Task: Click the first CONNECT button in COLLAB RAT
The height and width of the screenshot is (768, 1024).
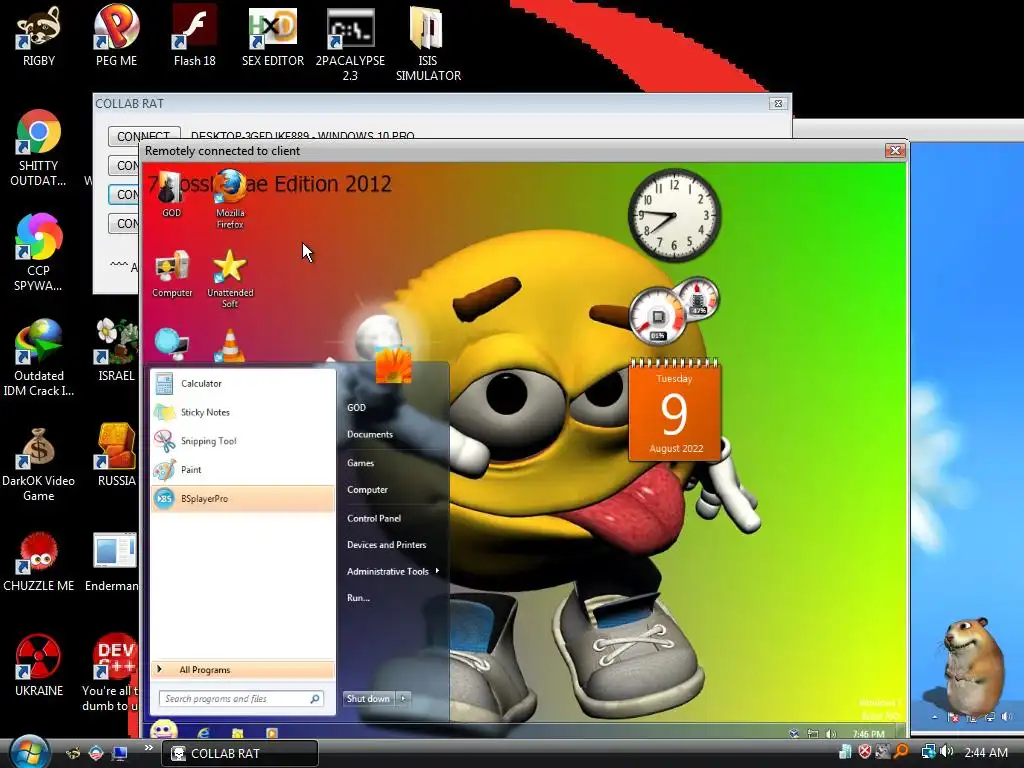Action: (x=144, y=135)
